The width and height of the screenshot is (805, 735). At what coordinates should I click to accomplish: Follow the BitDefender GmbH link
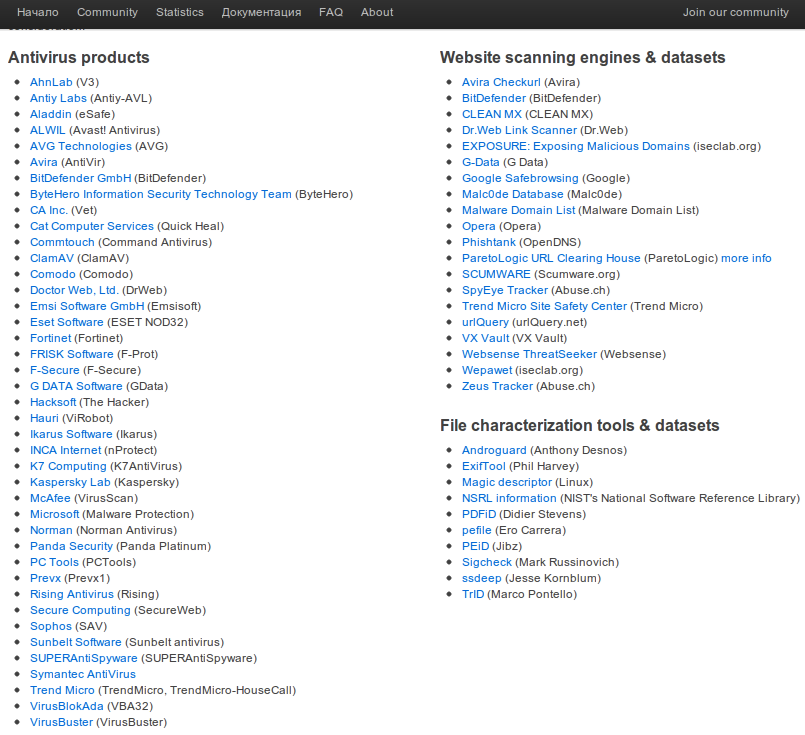tap(80, 178)
